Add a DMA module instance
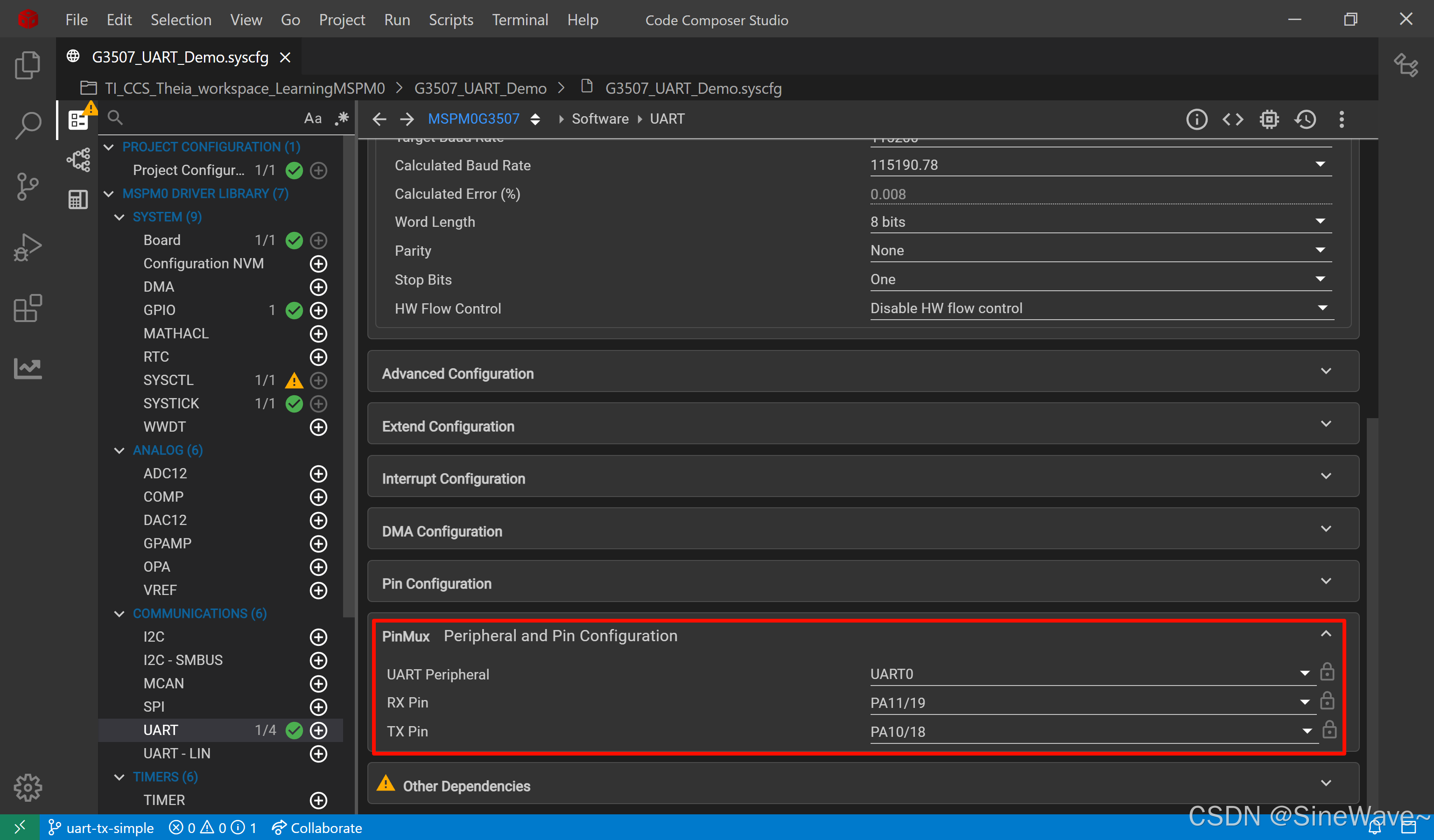Viewport: 1434px width, 840px height. [x=318, y=287]
